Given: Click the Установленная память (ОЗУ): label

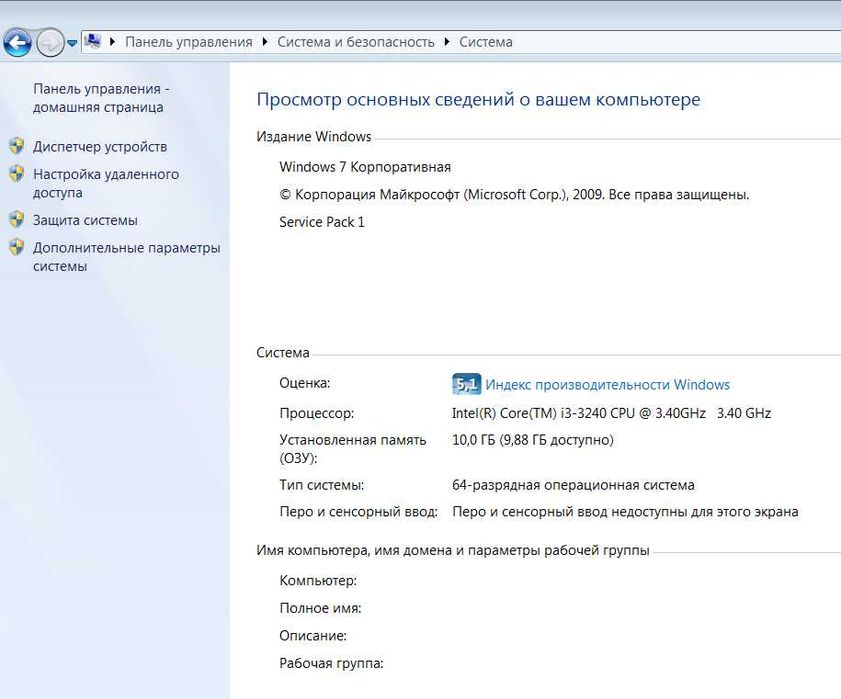Looking at the screenshot, I should pos(353,449).
